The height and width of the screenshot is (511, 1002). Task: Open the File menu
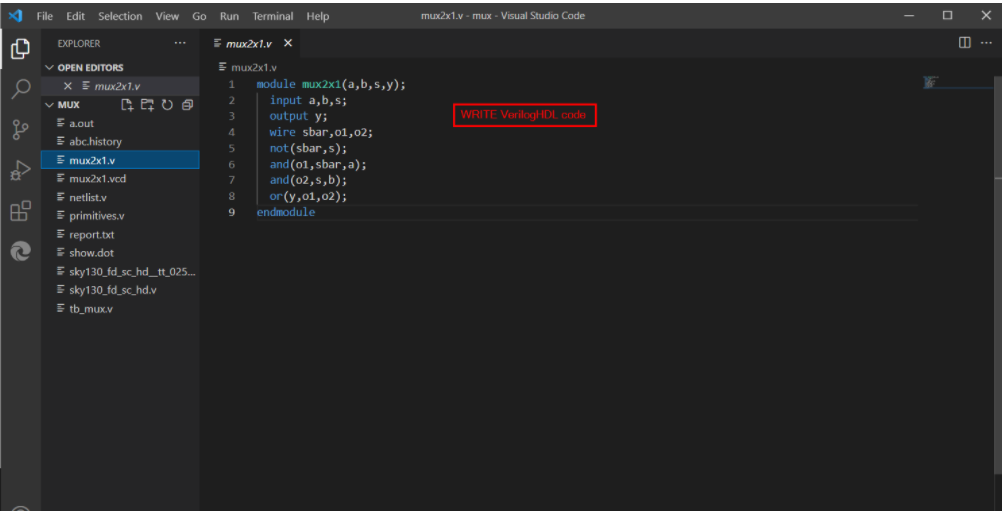coord(45,16)
